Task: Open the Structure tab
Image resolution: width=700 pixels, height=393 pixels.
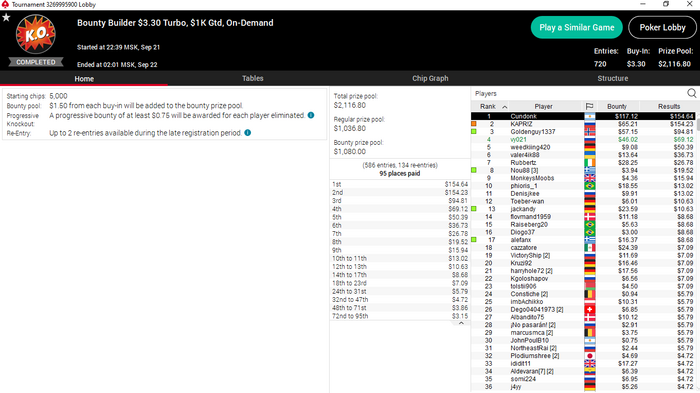Action: point(612,78)
